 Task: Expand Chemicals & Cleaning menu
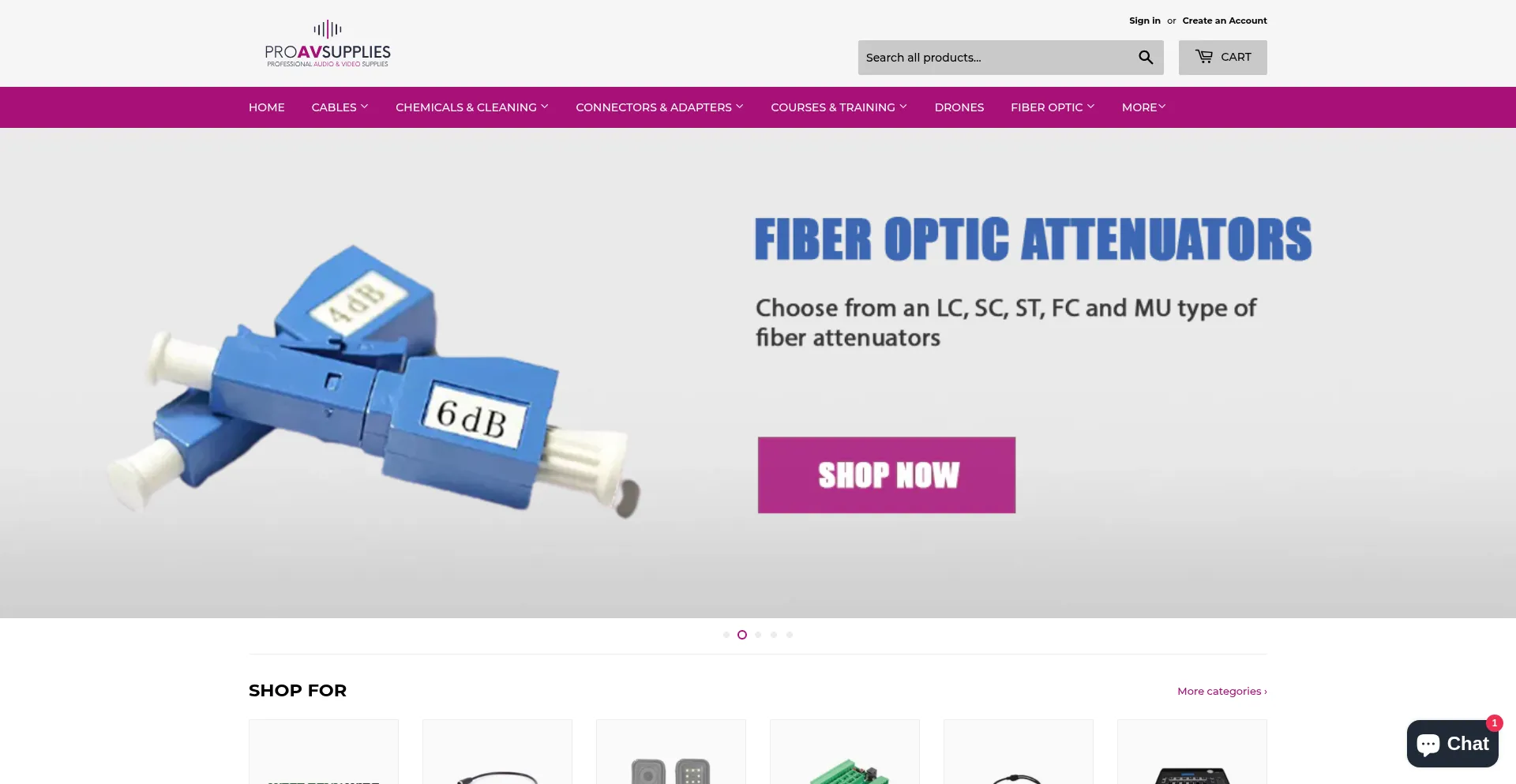(471, 107)
